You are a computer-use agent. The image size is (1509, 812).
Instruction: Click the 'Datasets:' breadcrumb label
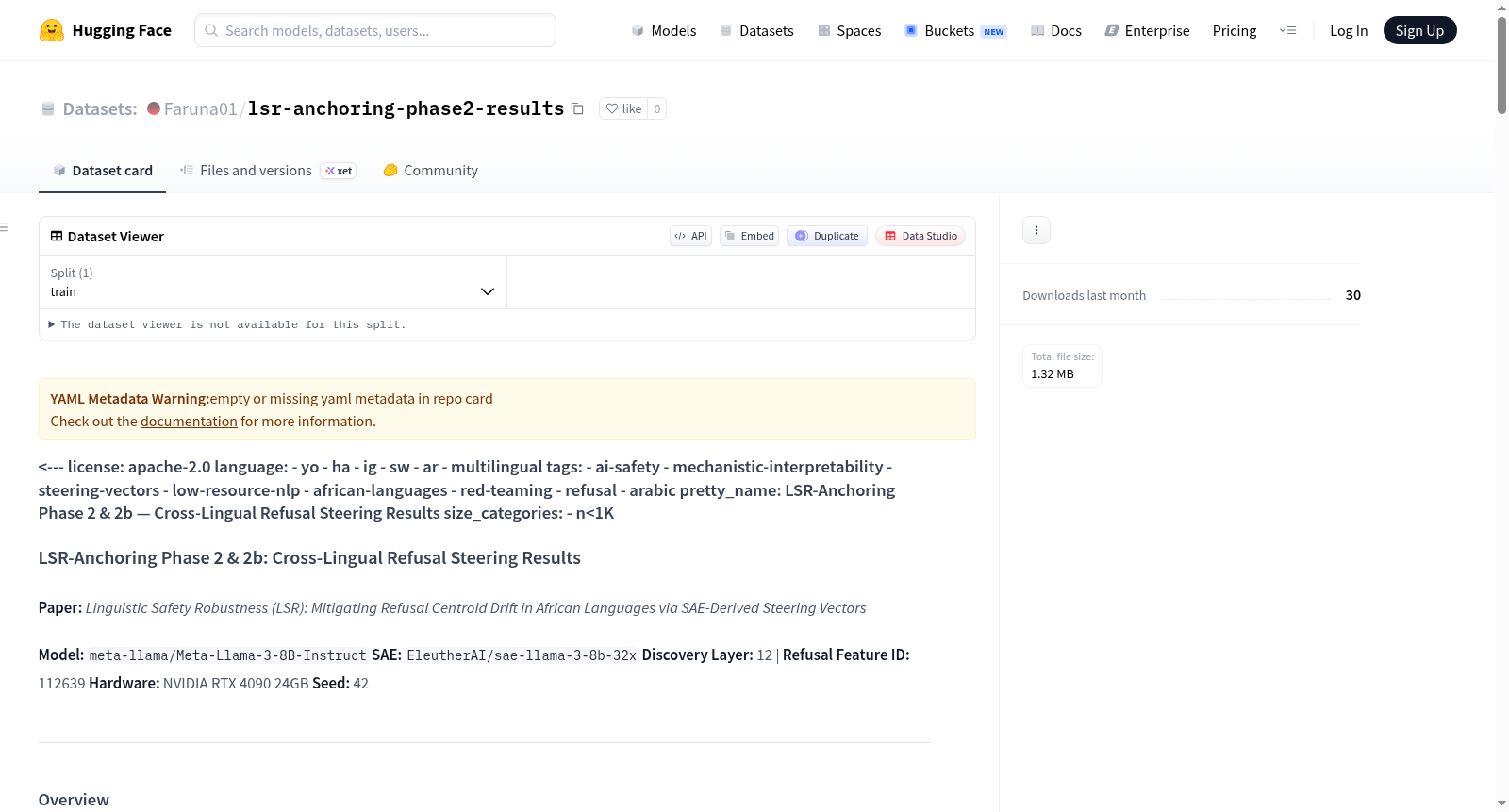point(100,108)
